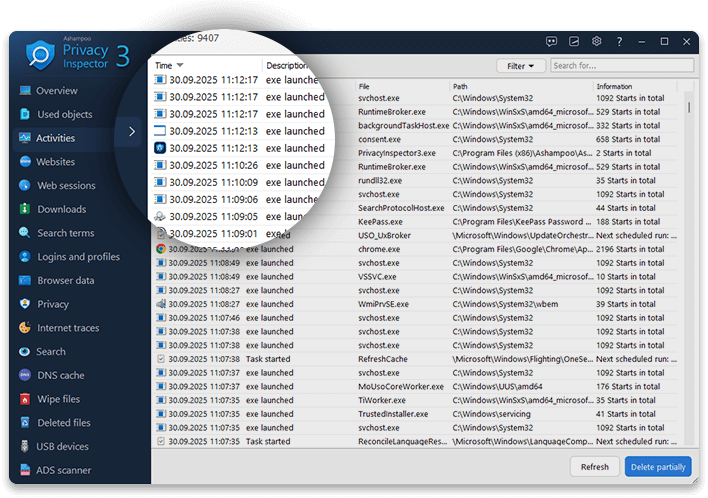
Task: Select Logins and profiles menu item
Action: [x=78, y=257]
